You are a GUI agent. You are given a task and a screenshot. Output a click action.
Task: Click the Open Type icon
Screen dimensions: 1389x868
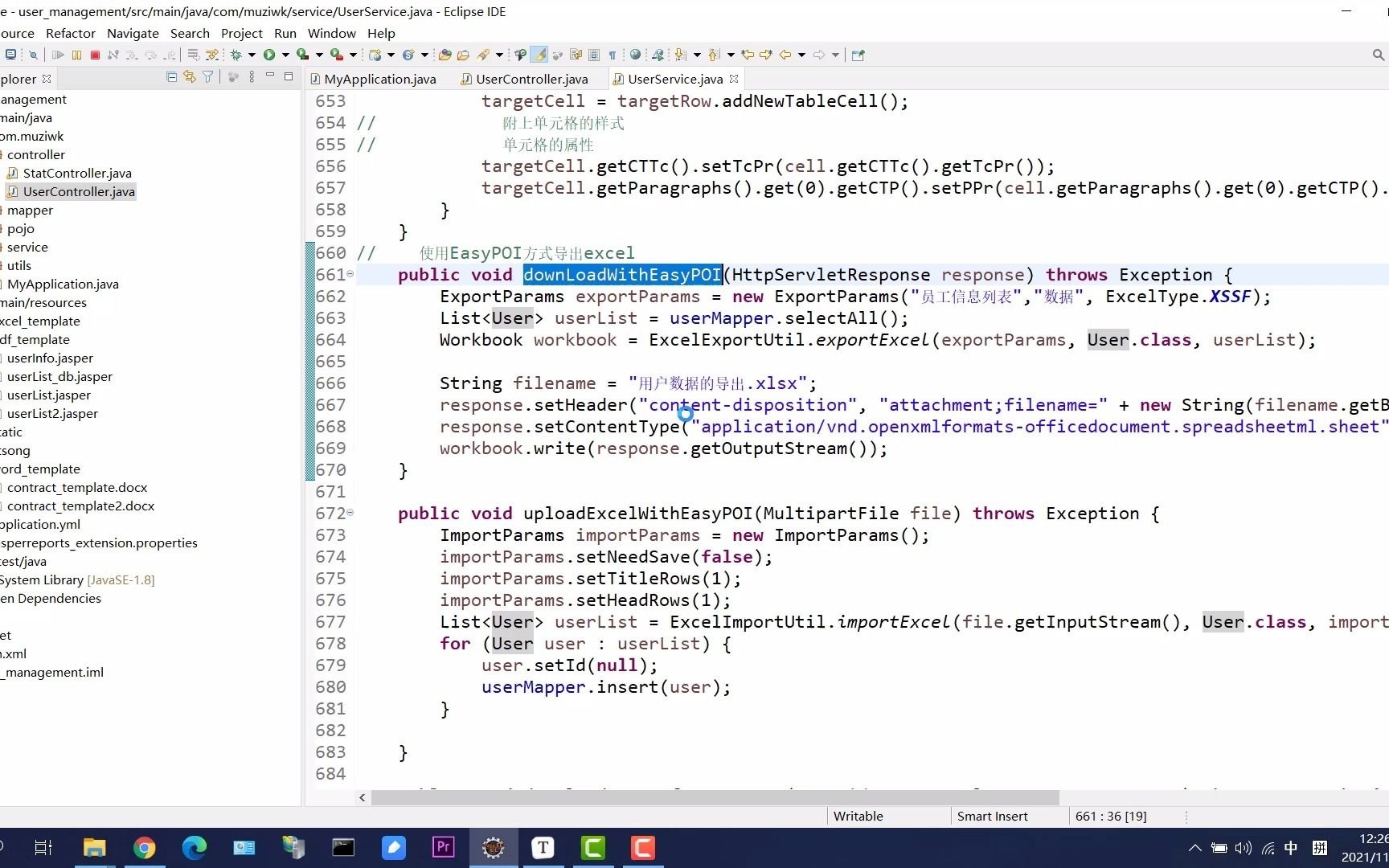point(445,55)
